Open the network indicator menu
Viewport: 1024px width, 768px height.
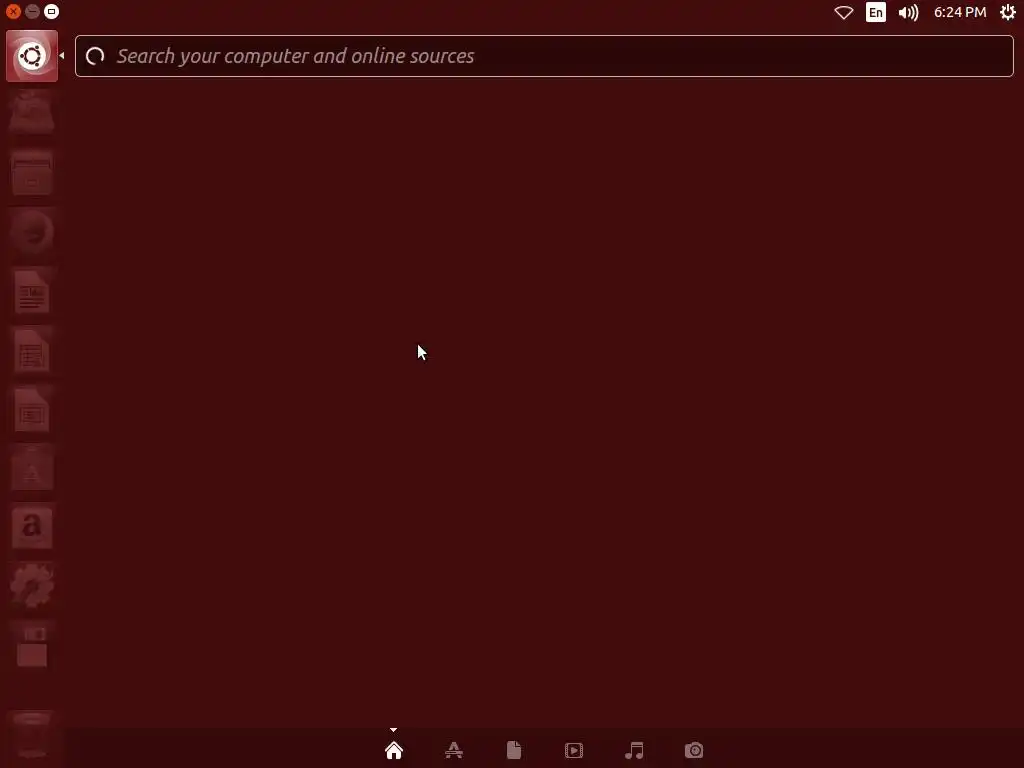point(844,12)
